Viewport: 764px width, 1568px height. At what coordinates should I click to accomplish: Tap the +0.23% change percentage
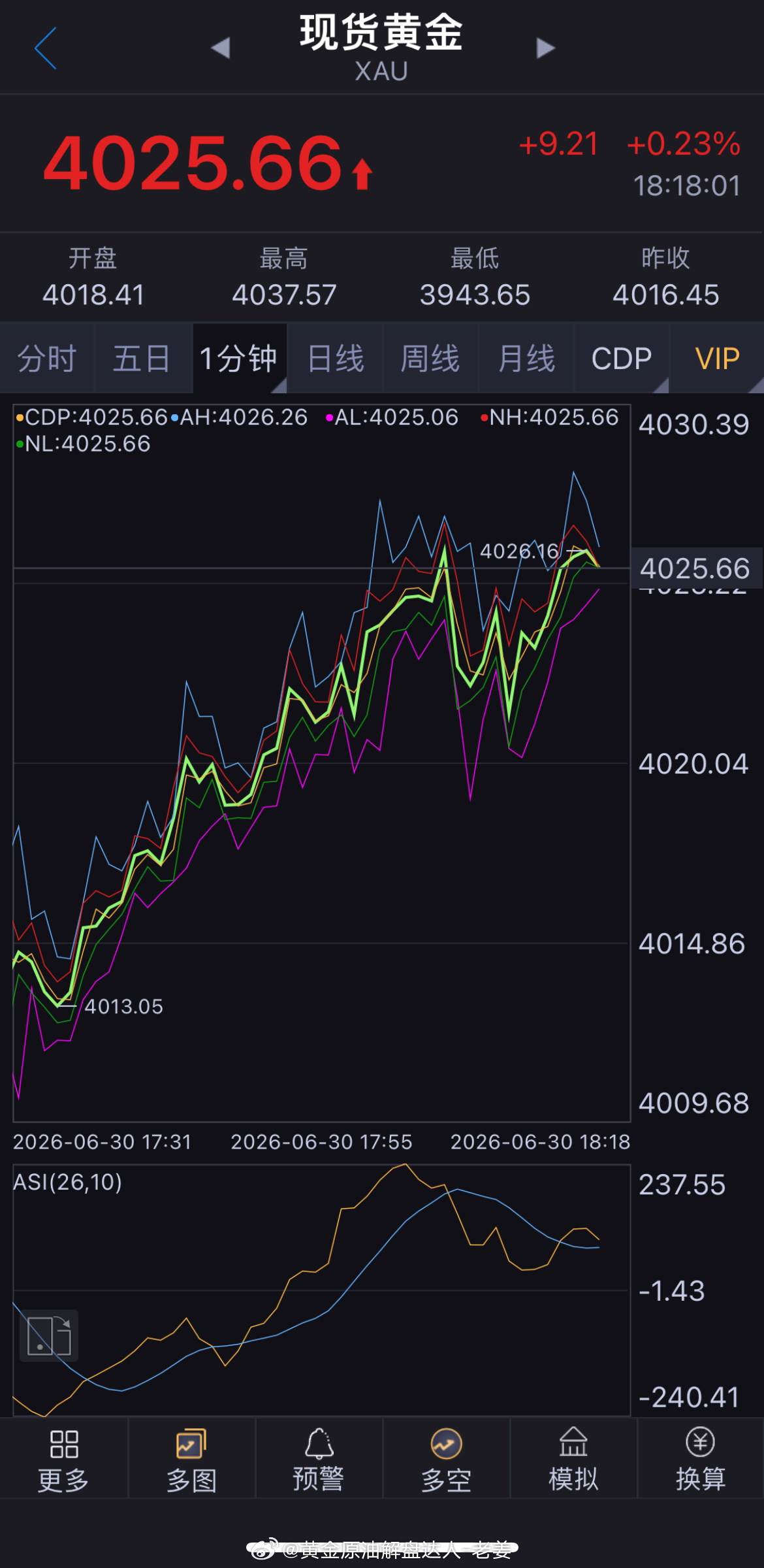[x=684, y=144]
